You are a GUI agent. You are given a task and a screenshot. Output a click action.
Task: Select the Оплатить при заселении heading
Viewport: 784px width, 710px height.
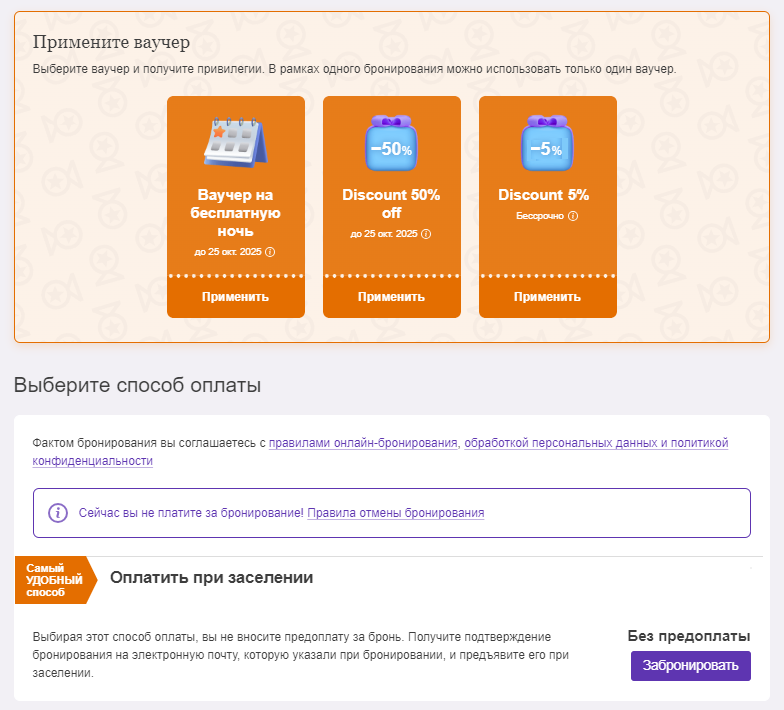point(212,578)
